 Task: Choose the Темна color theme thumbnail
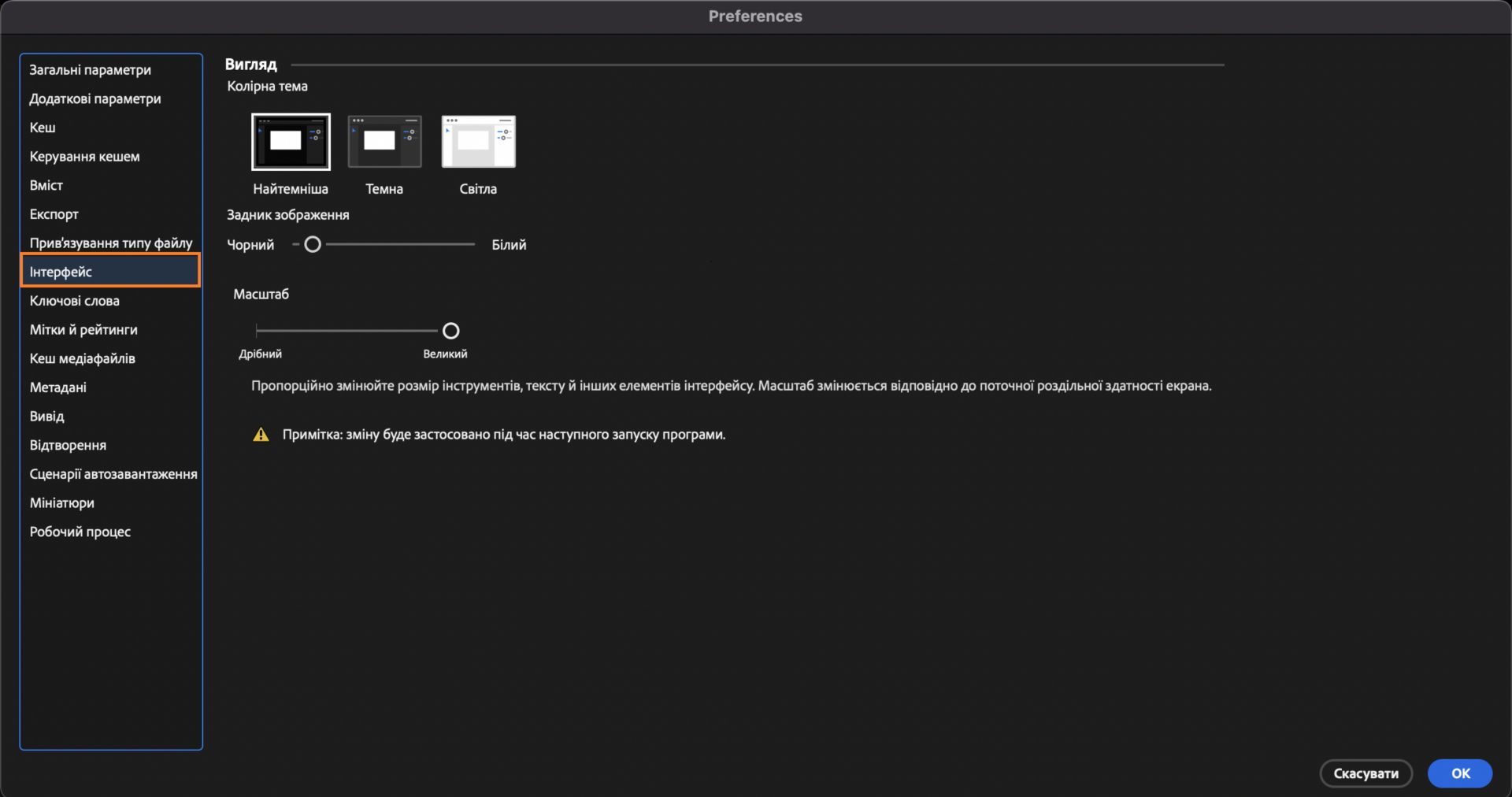click(x=384, y=142)
